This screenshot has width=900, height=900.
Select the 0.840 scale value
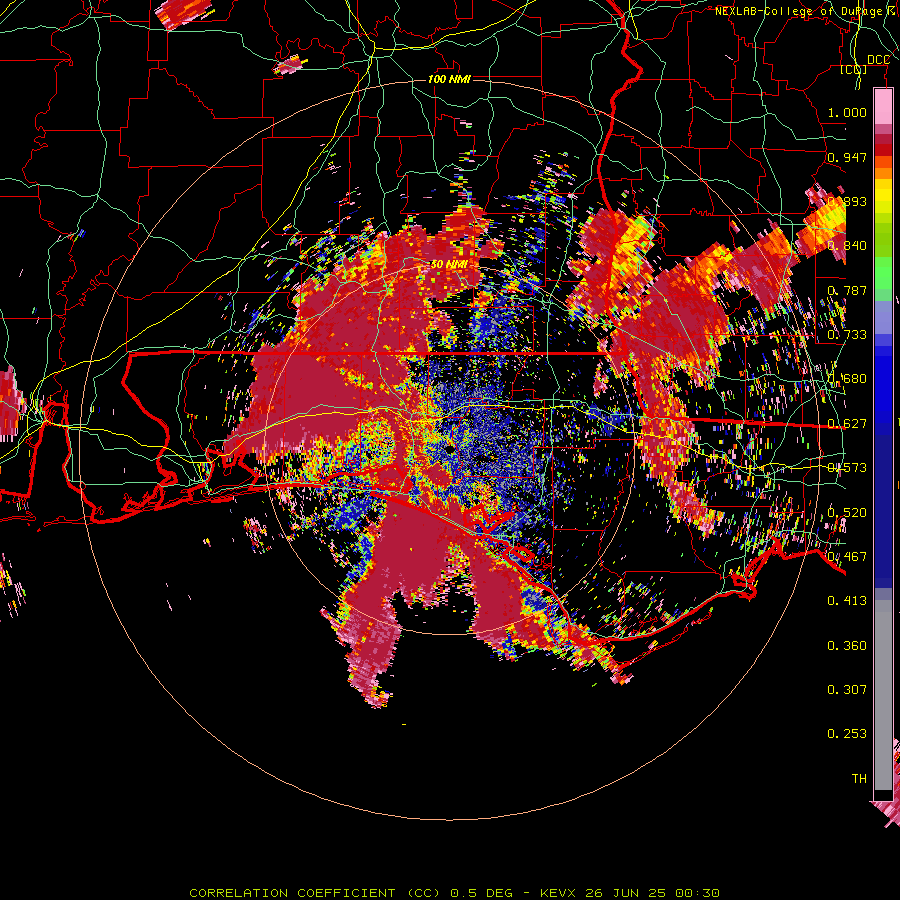[847, 246]
